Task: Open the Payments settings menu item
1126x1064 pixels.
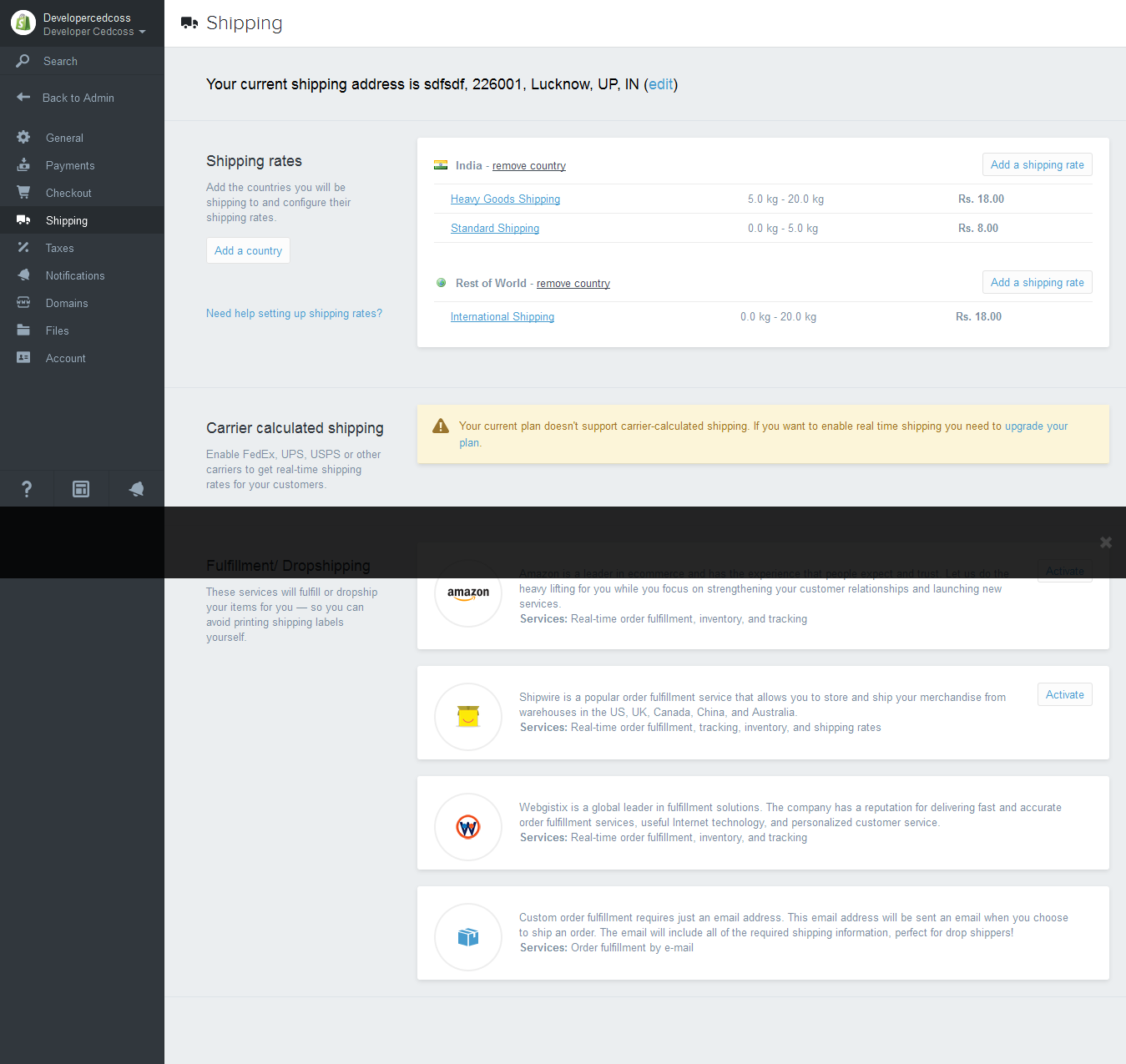Action: (70, 165)
